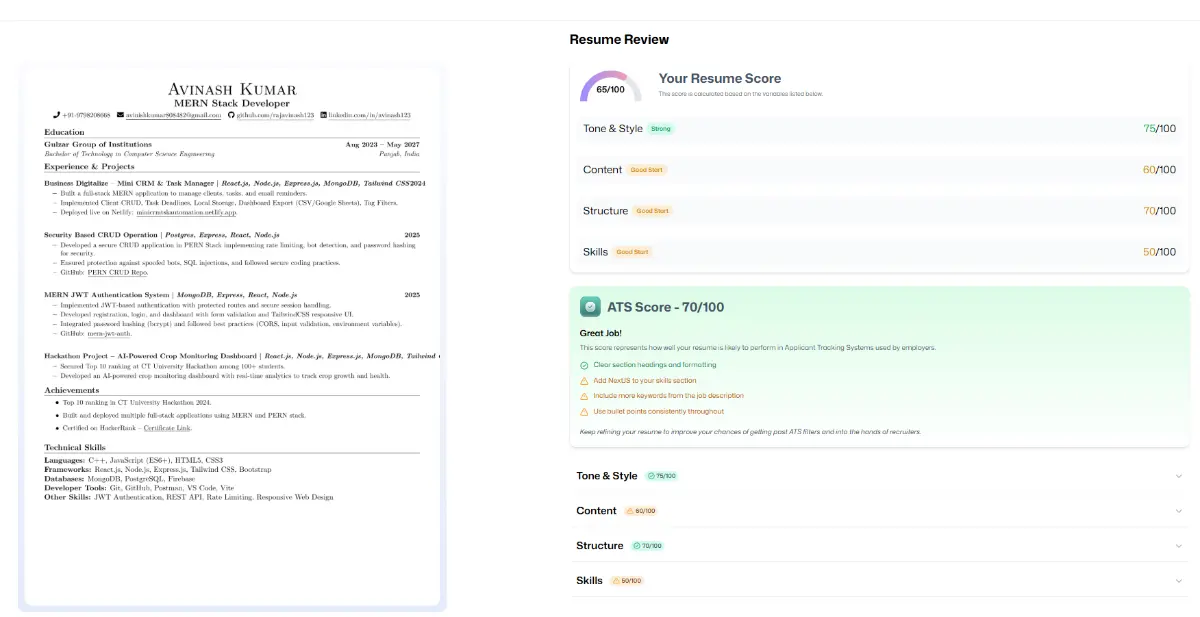
Task: Click the checkmark beside clear section headings
Action: tap(584, 365)
